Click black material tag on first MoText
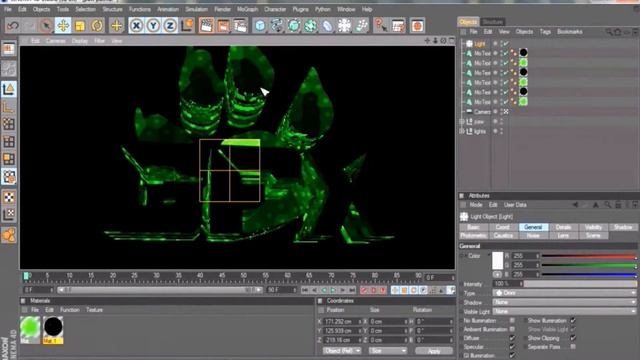 point(523,53)
